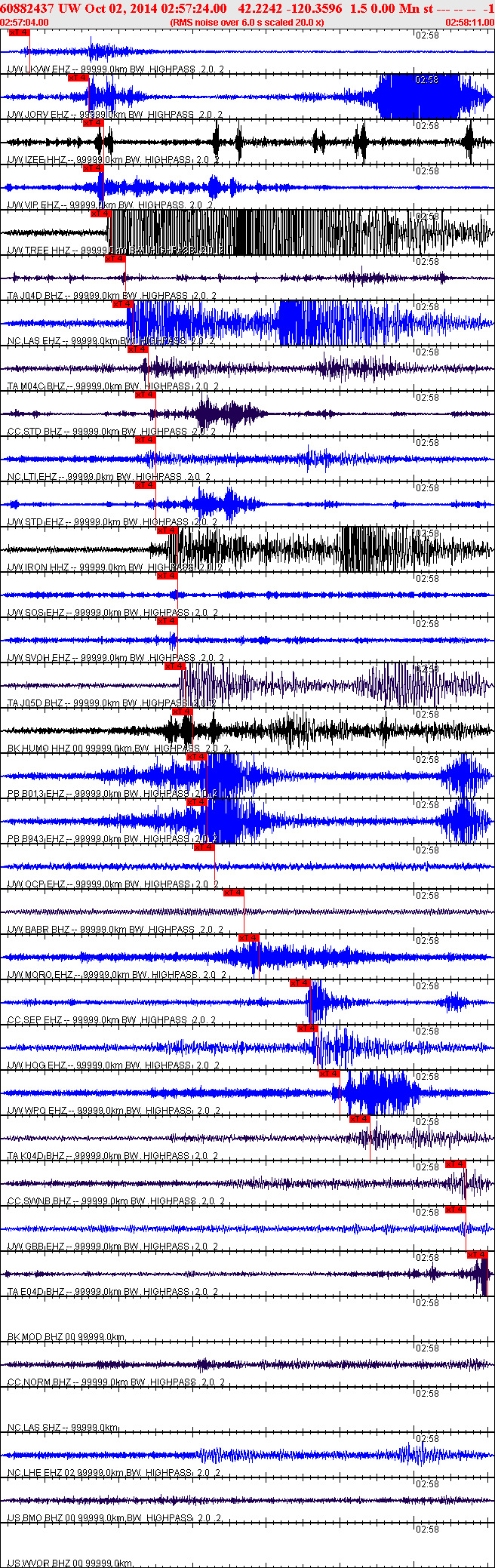Select the TA E04D BHZ station label
495x1568 pixels.
(x=112, y=1292)
